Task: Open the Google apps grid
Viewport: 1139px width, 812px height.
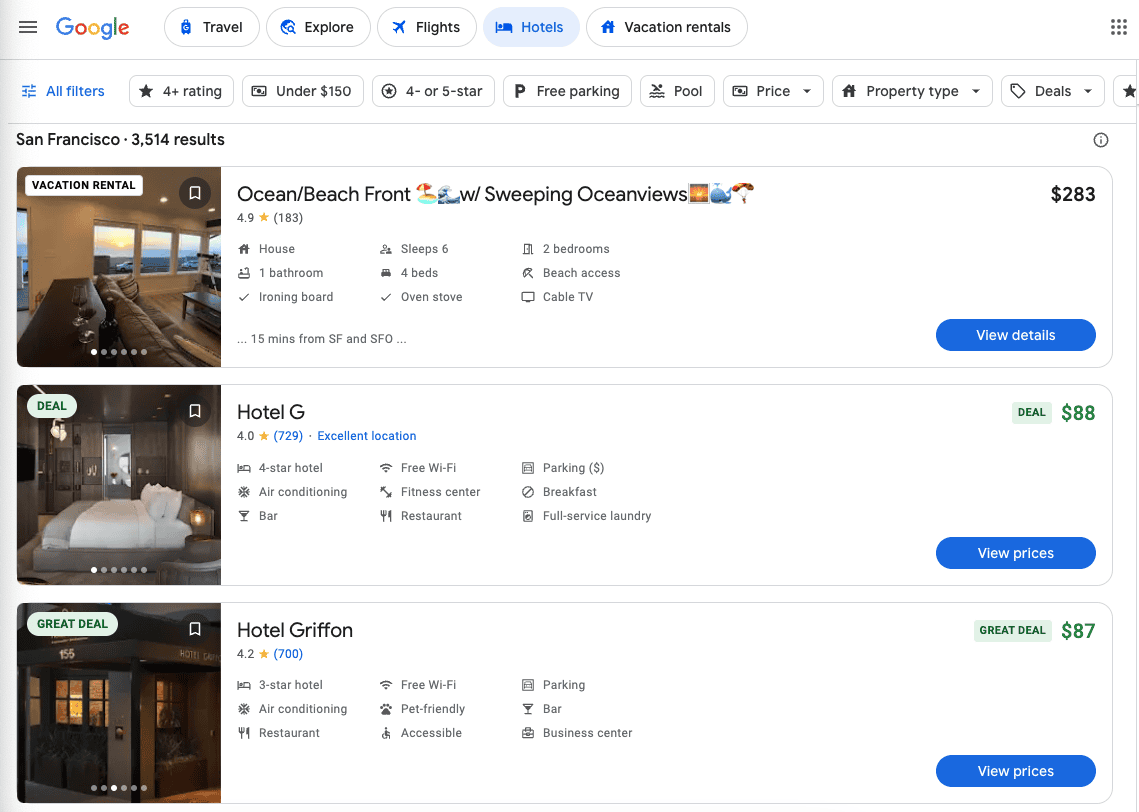Action: (x=1119, y=27)
